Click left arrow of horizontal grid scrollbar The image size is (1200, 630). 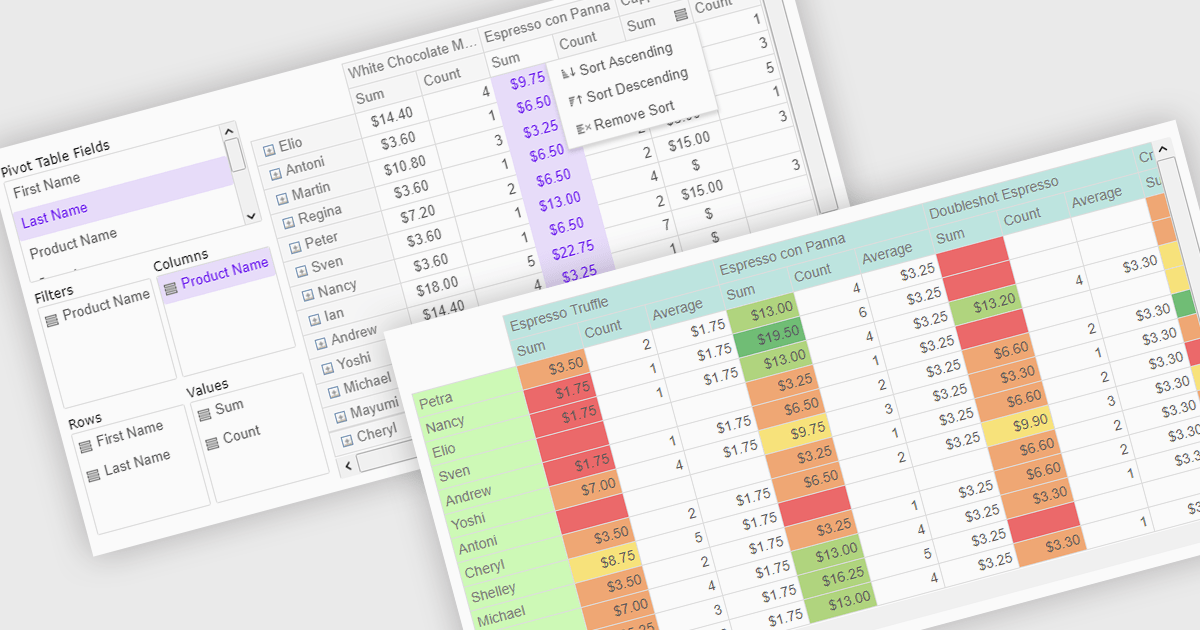[349, 465]
